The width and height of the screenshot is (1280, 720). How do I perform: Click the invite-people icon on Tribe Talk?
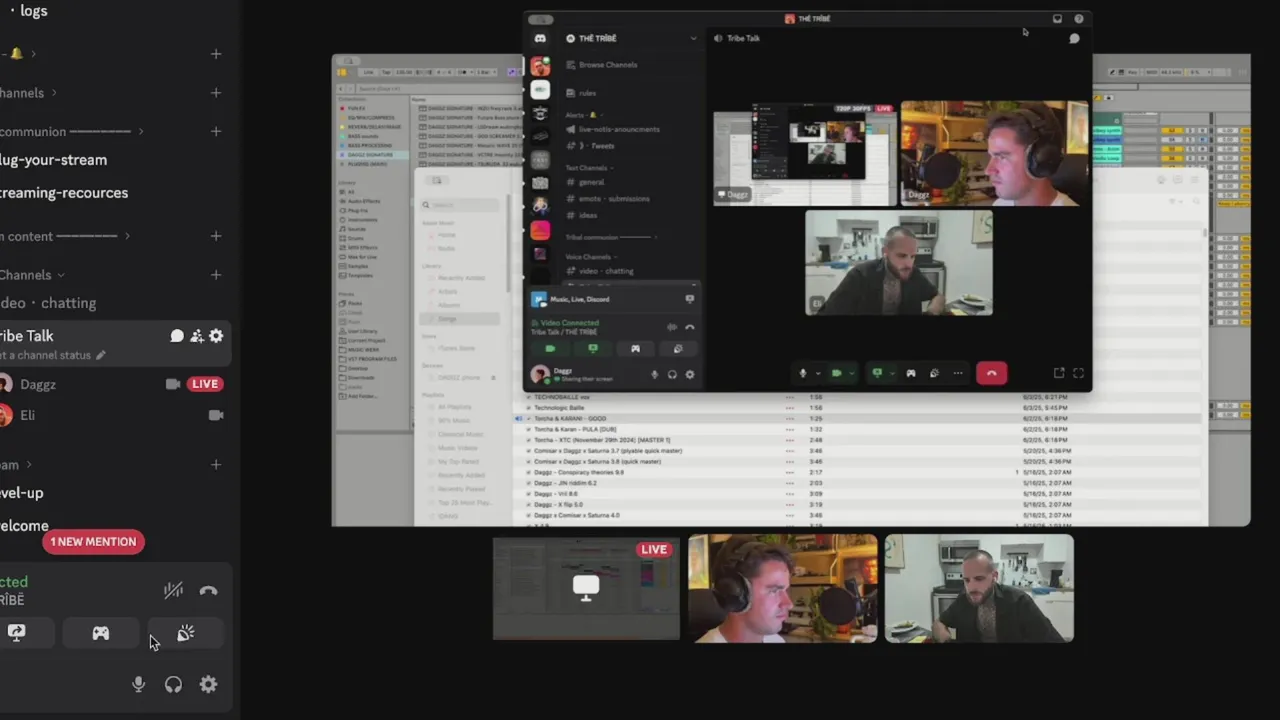tap(197, 336)
